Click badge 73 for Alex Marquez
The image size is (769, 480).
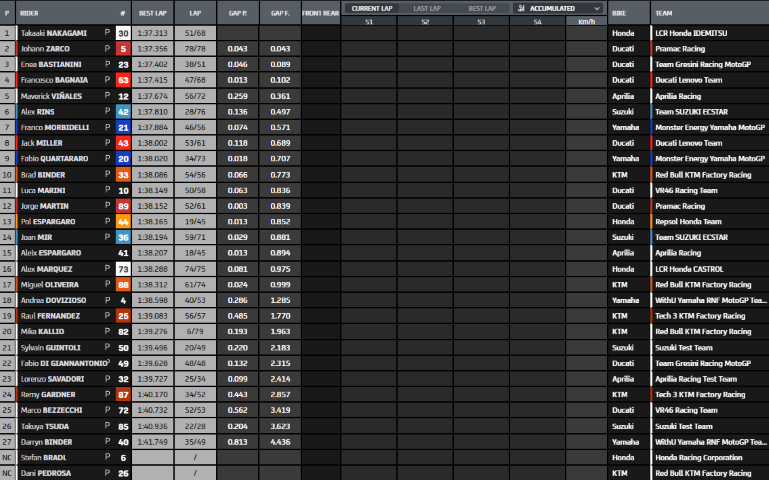click(x=123, y=269)
